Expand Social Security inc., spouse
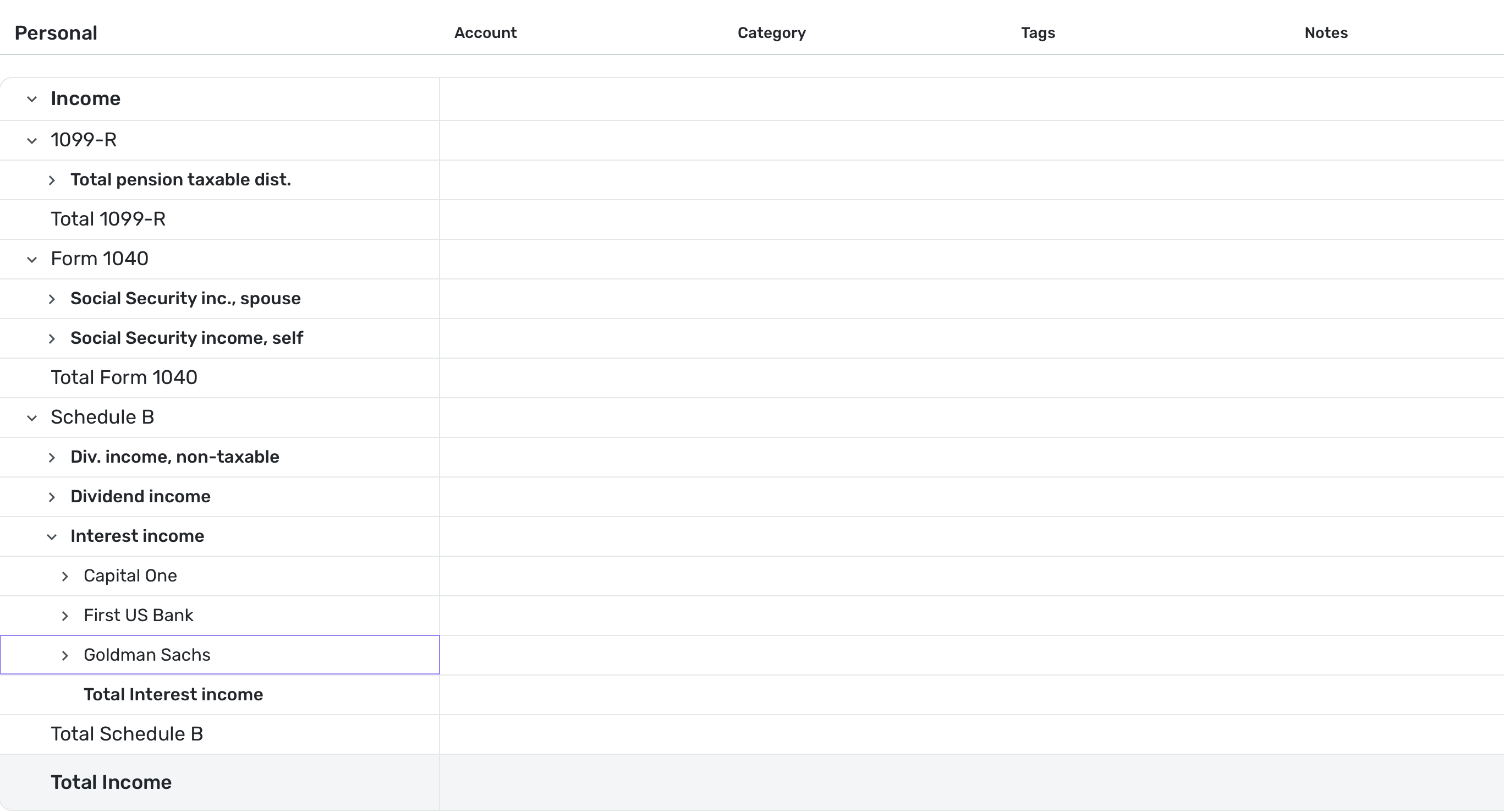This screenshot has width=1504, height=812. (52, 298)
